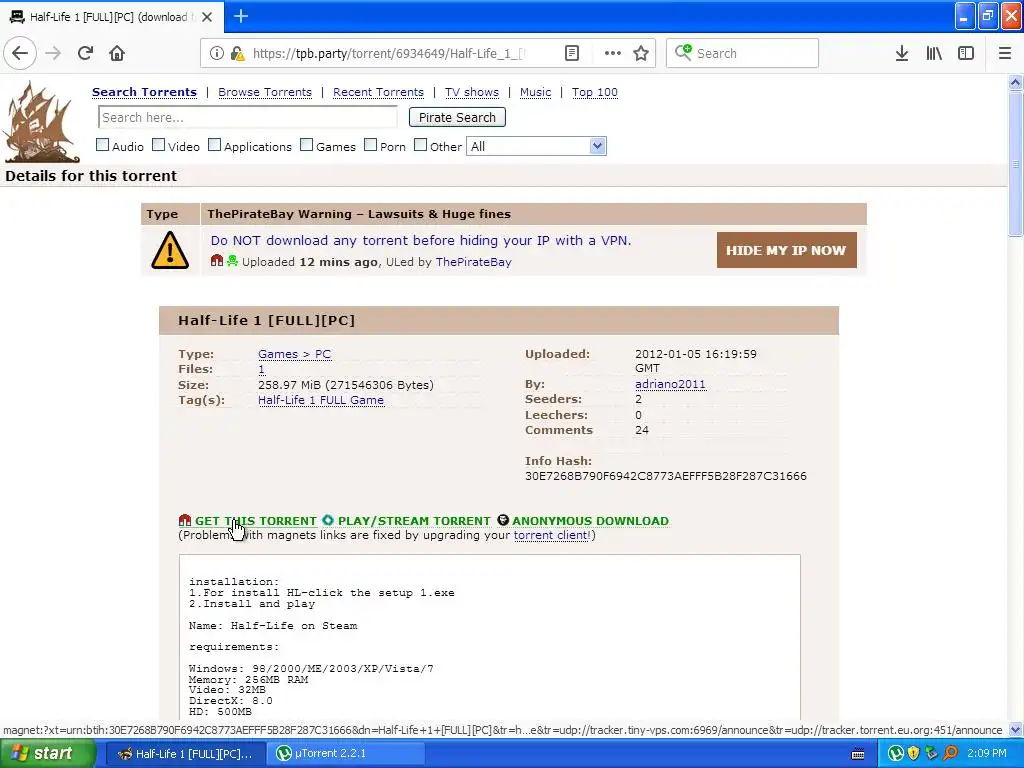The image size is (1024, 768).
Task: Bookmark this page with the star icon
Action: click(x=641, y=53)
